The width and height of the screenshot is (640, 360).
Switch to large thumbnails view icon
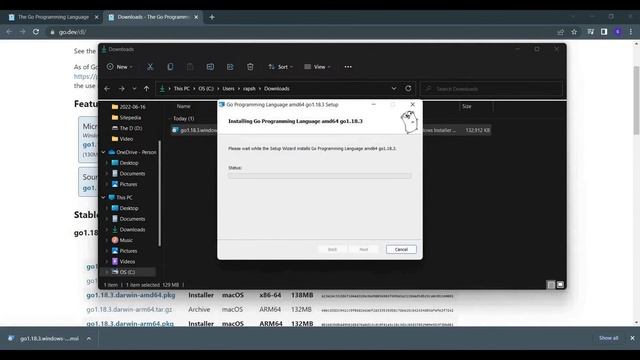coord(560,284)
